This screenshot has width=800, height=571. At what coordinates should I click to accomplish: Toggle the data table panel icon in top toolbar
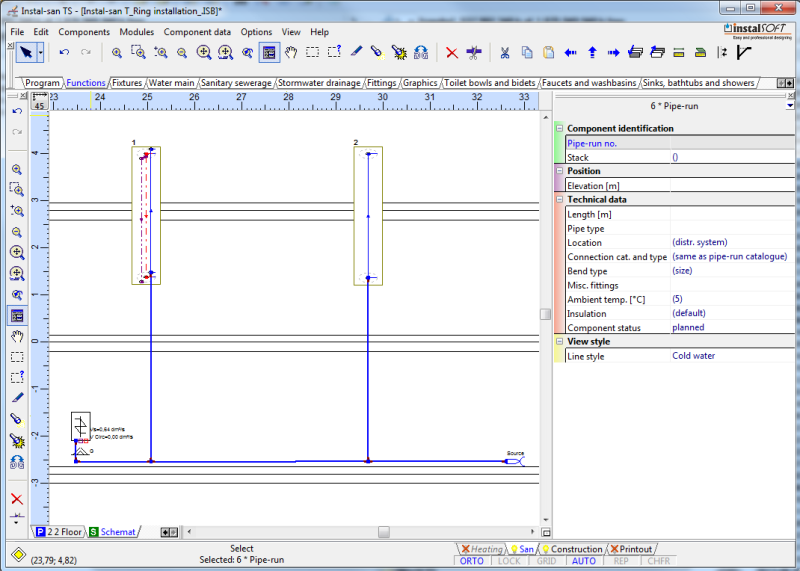pos(269,53)
